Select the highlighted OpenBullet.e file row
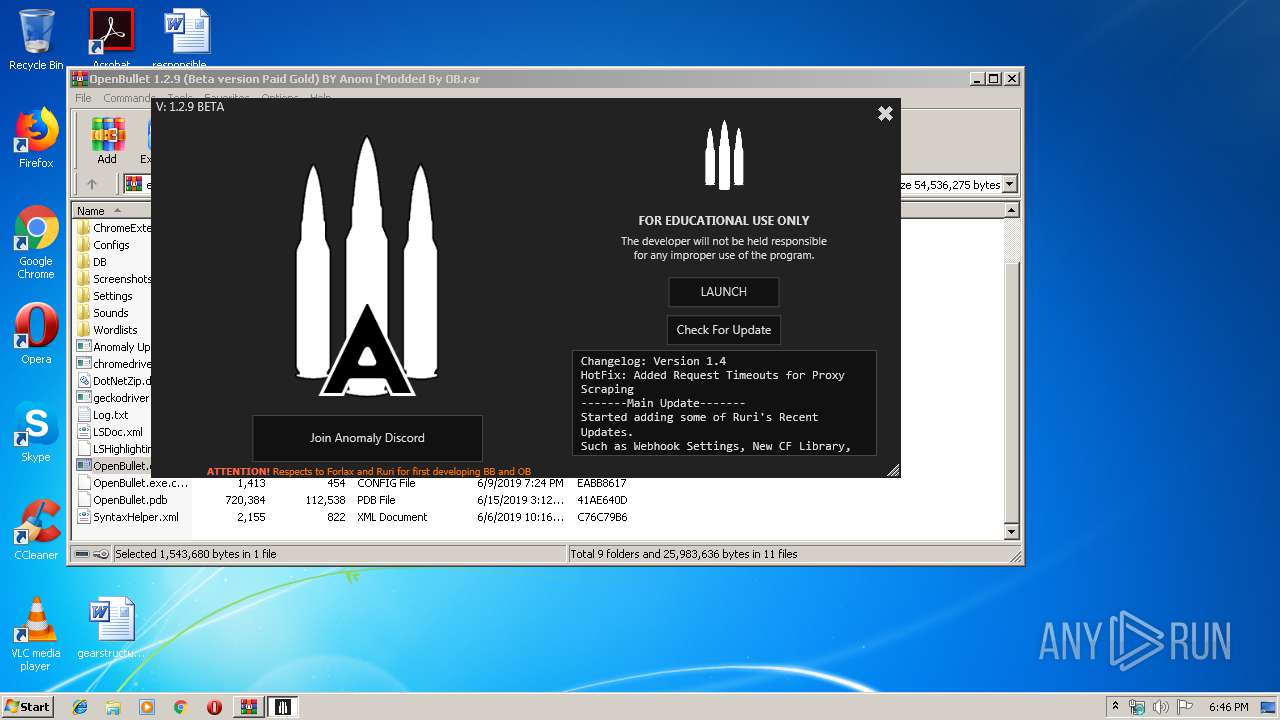1280x720 pixels. [x=113, y=466]
